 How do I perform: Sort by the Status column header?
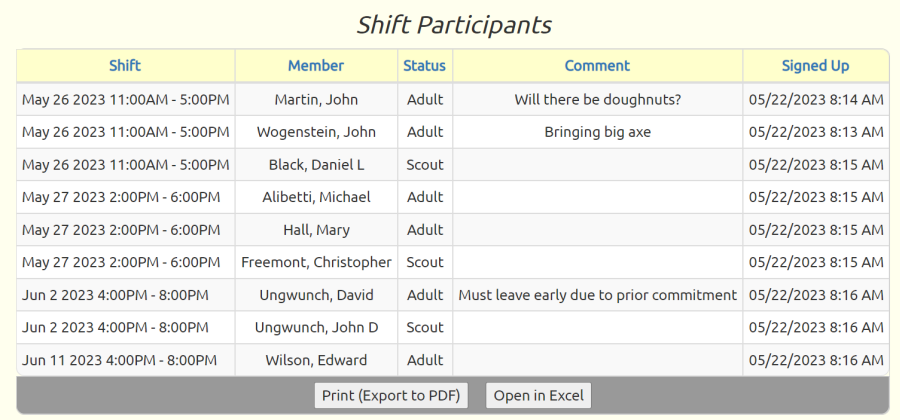click(425, 65)
